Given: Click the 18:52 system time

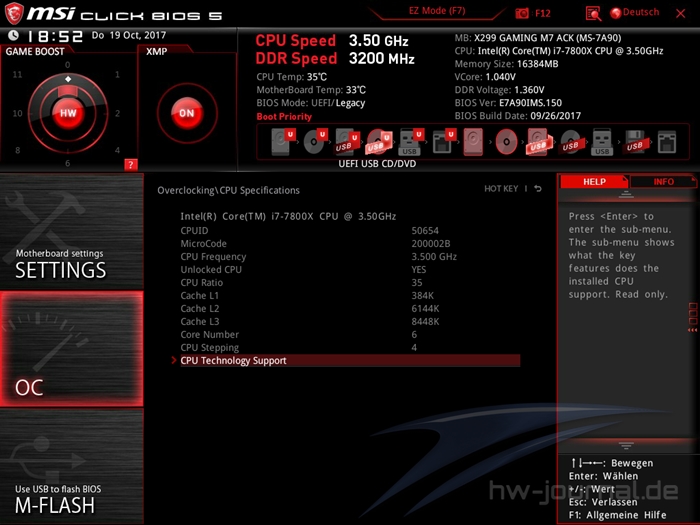Looking at the screenshot, I should pos(55,36).
